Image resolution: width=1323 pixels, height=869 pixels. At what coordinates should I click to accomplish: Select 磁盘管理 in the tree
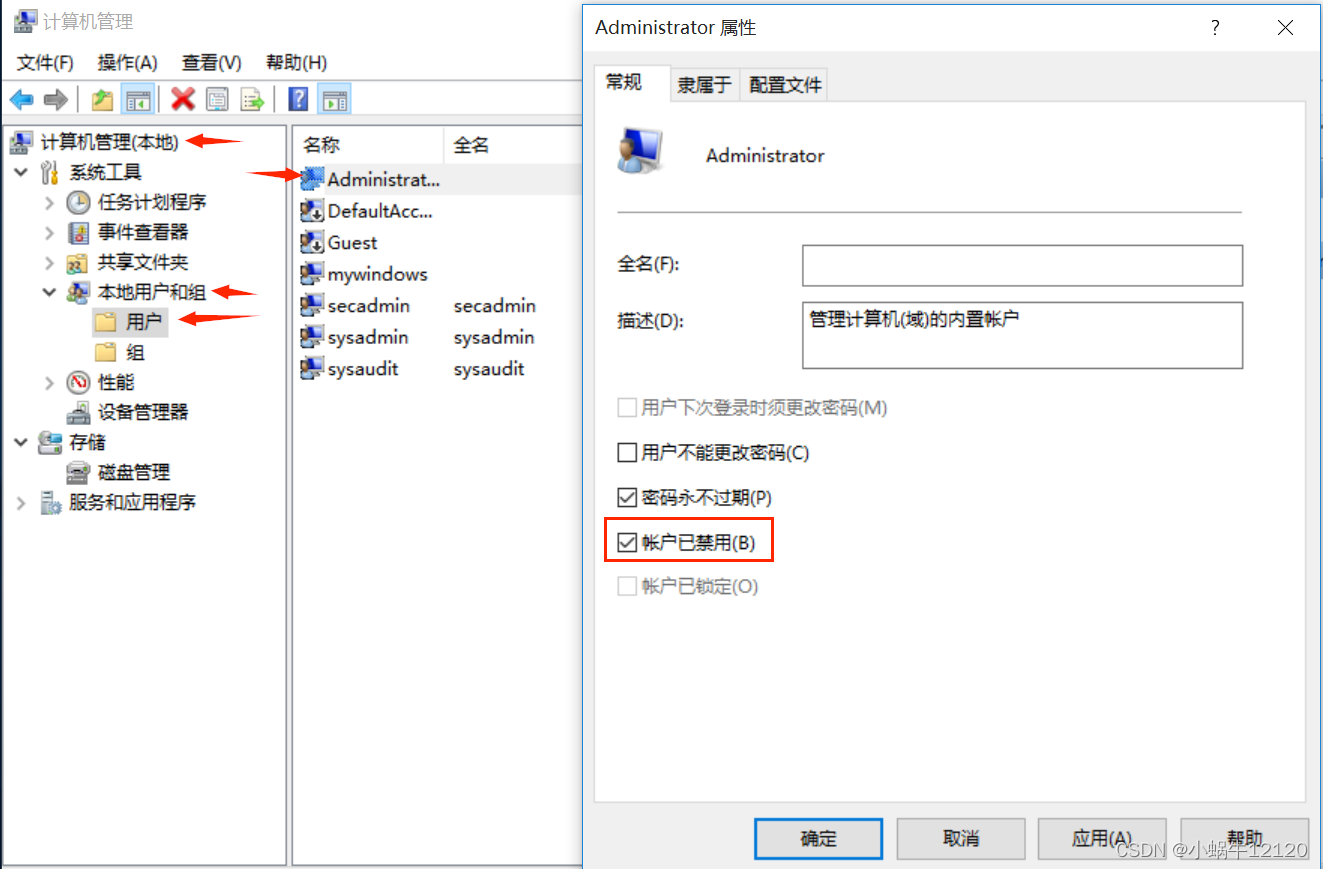coord(134,472)
